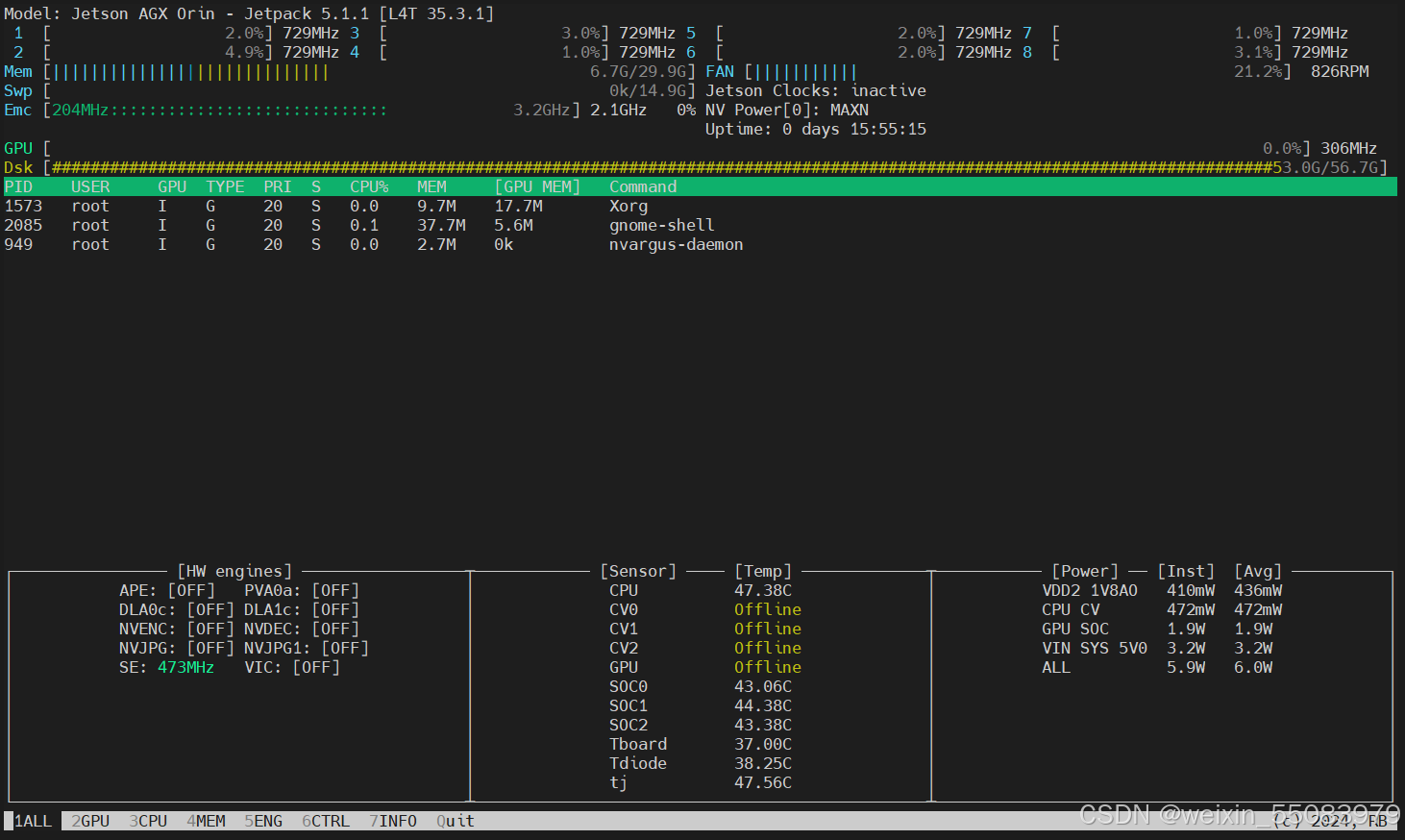
Task: Click the CV0 Offline status
Action: 768,609
